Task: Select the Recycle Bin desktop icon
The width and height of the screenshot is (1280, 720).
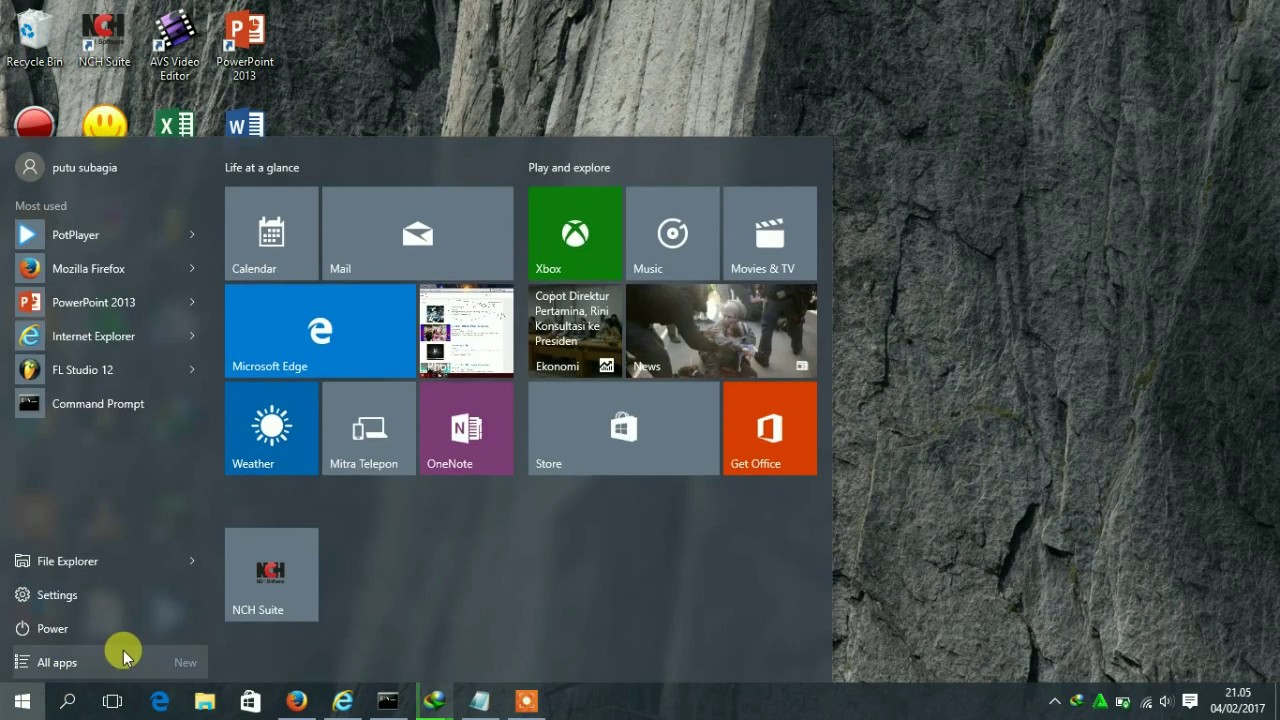Action: coord(34,38)
